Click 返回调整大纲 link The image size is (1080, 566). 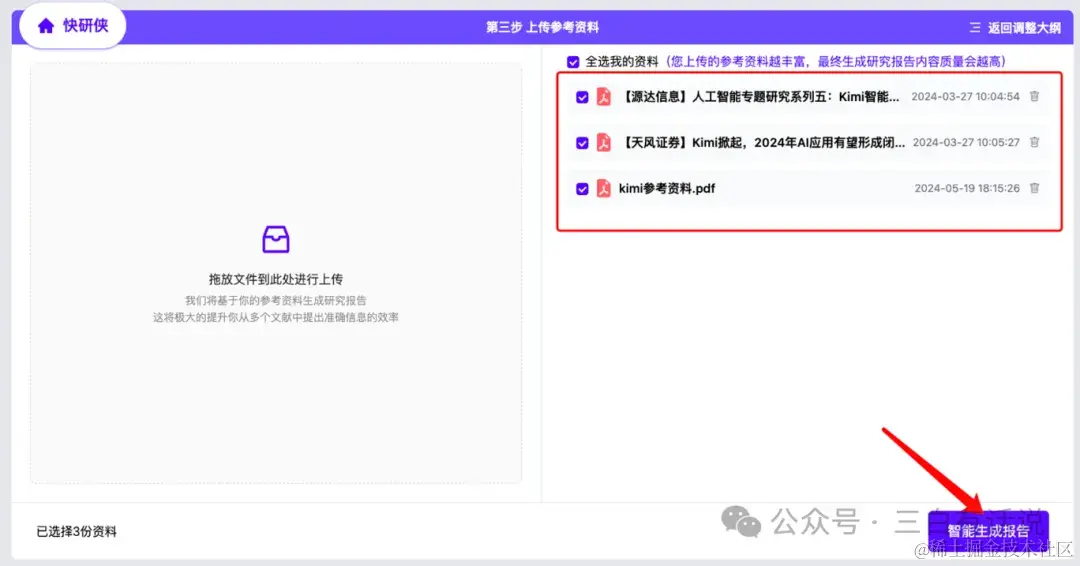coord(1024,28)
